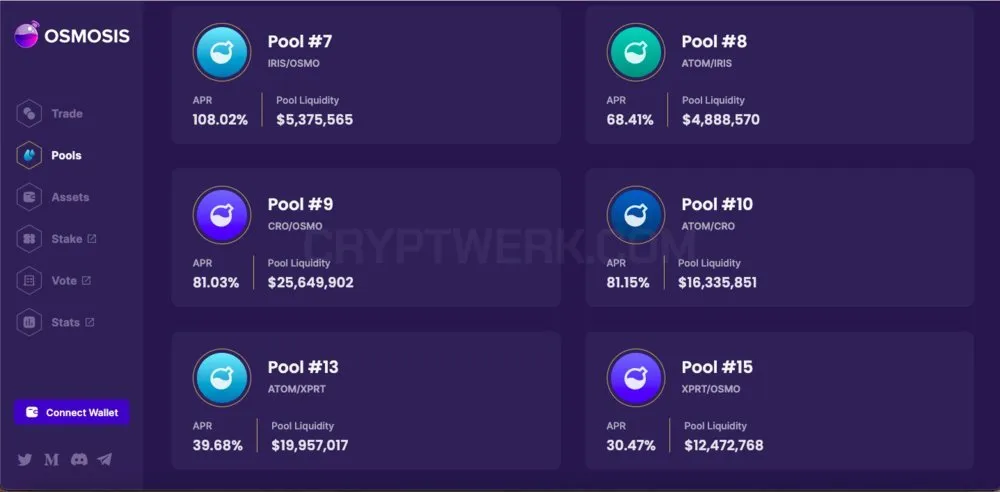Go to the Assets menu item

tap(70, 197)
